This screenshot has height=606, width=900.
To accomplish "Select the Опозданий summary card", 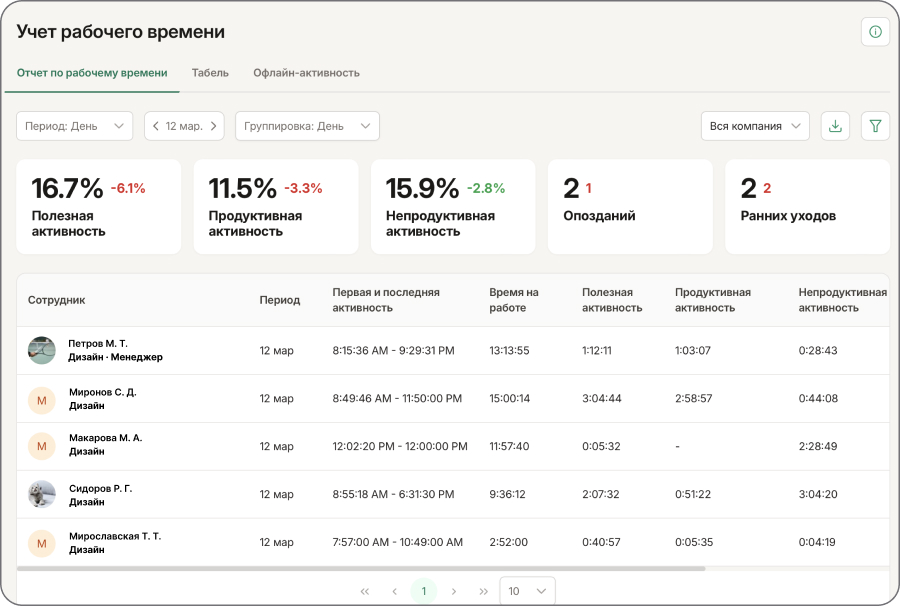I will click(630, 206).
